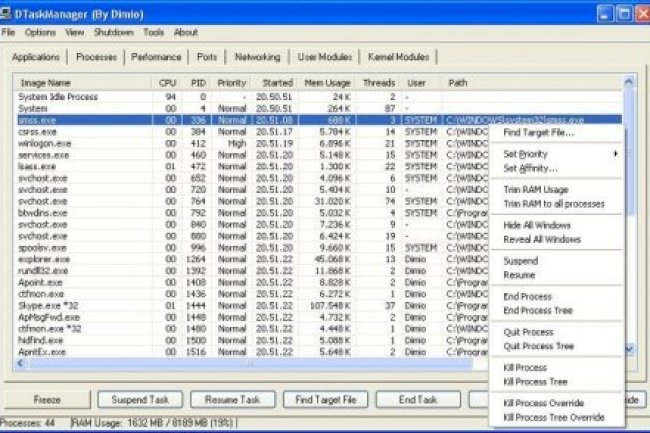
Task: Choose Set Affinity... in context menu
Action: pyautogui.click(x=557, y=168)
